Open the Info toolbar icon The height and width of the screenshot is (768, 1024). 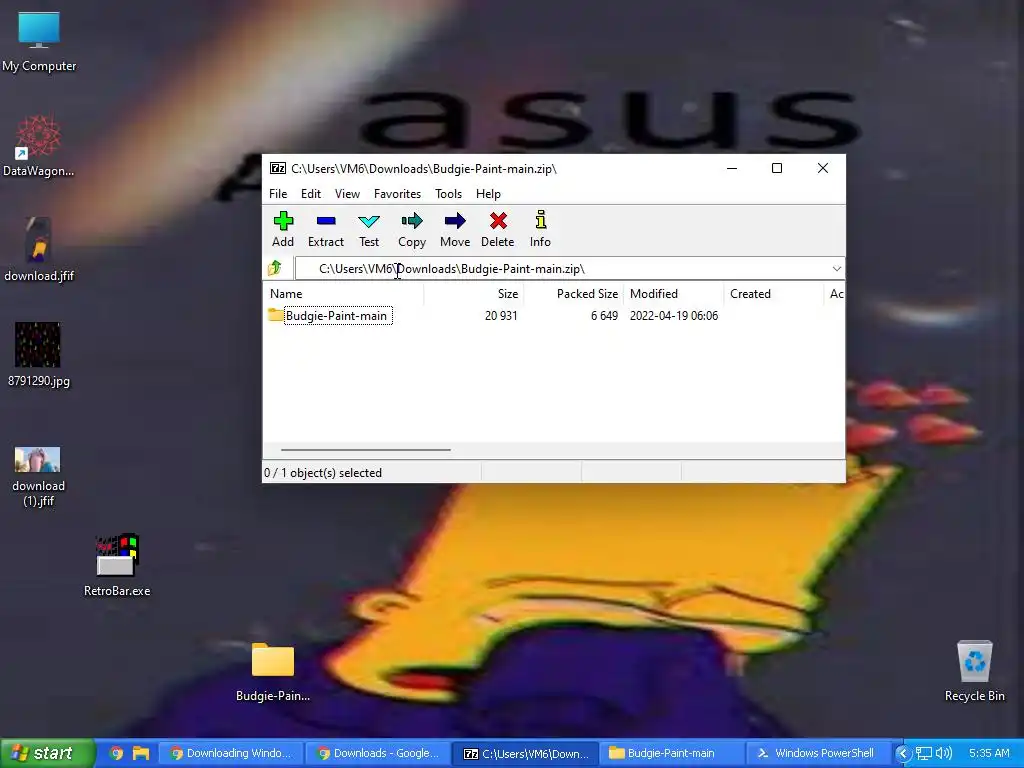point(540,229)
